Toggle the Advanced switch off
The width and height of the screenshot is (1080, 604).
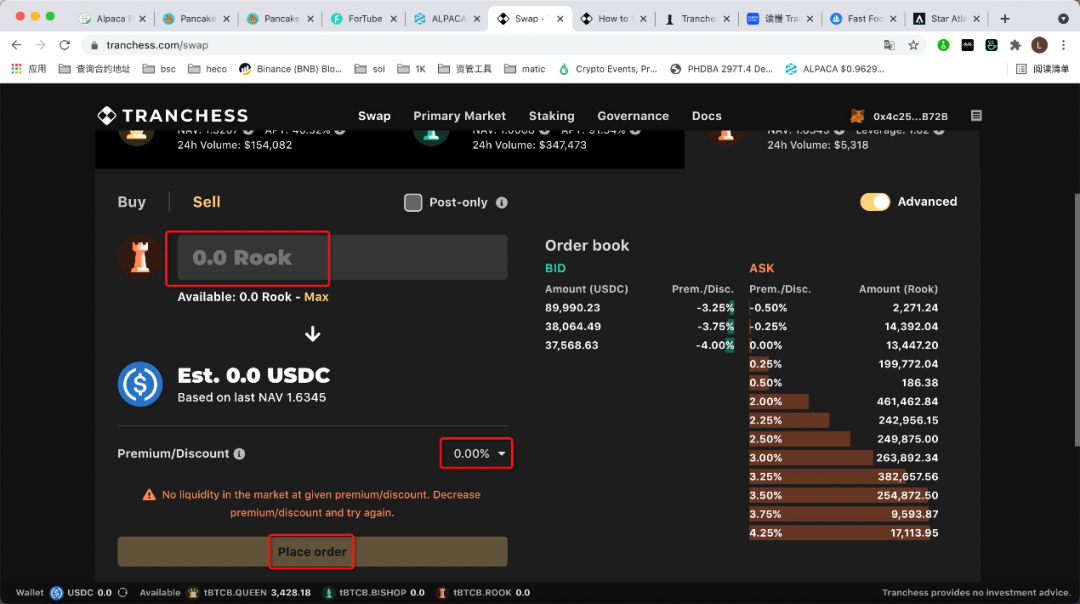click(875, 202)
